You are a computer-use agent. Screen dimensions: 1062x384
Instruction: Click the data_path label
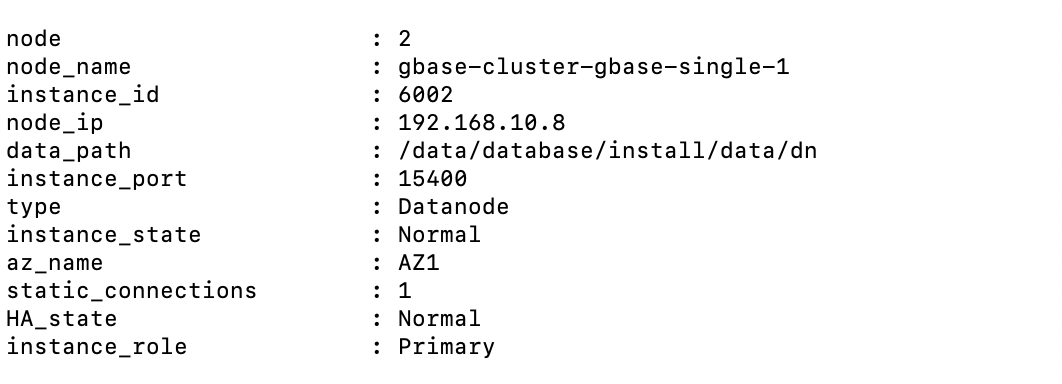68,151
